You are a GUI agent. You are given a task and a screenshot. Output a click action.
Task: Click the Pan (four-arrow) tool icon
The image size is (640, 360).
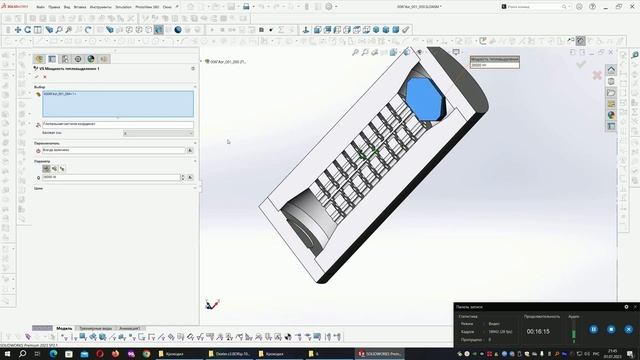(18, 30)
